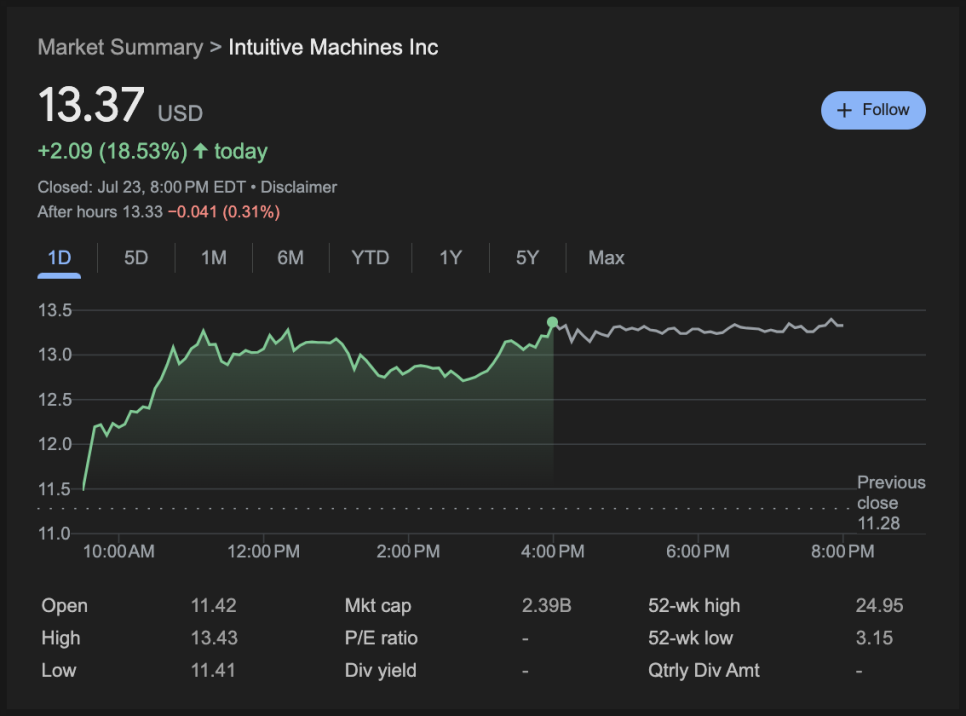Click the High value 13.43
This screenshot has height=716, width=966.
(214, 638)
